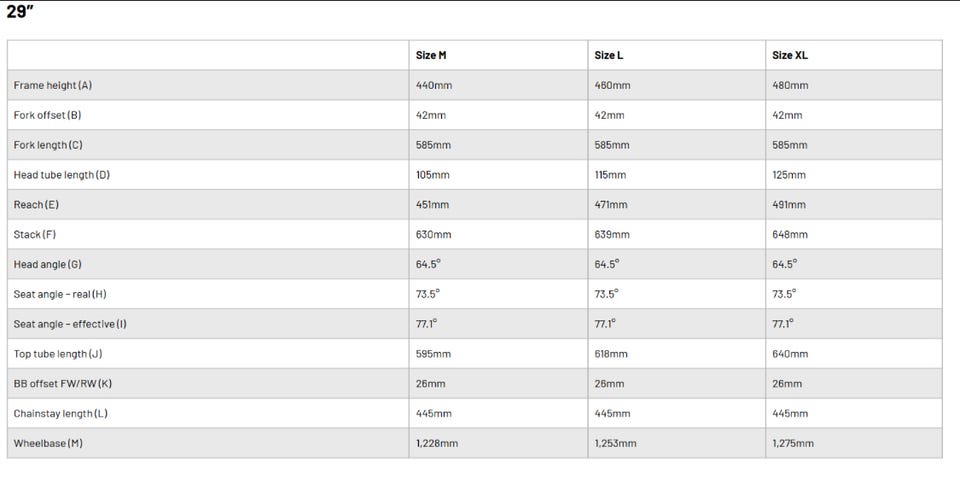The width and height of the screenshot is (960, 492).
Task: Click the Chainstay length (L) row label
Action: pyautogui.click(x=60, y=414)
